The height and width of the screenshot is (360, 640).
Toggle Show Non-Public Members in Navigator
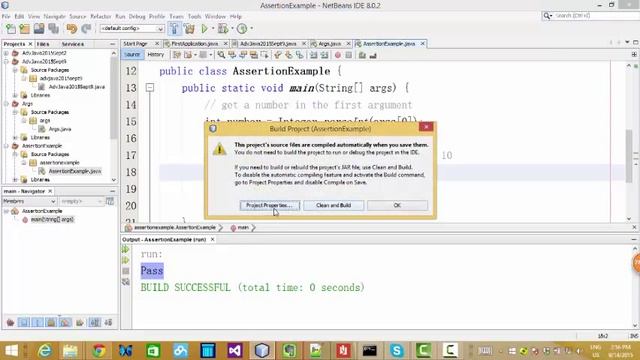click(51, 322)
